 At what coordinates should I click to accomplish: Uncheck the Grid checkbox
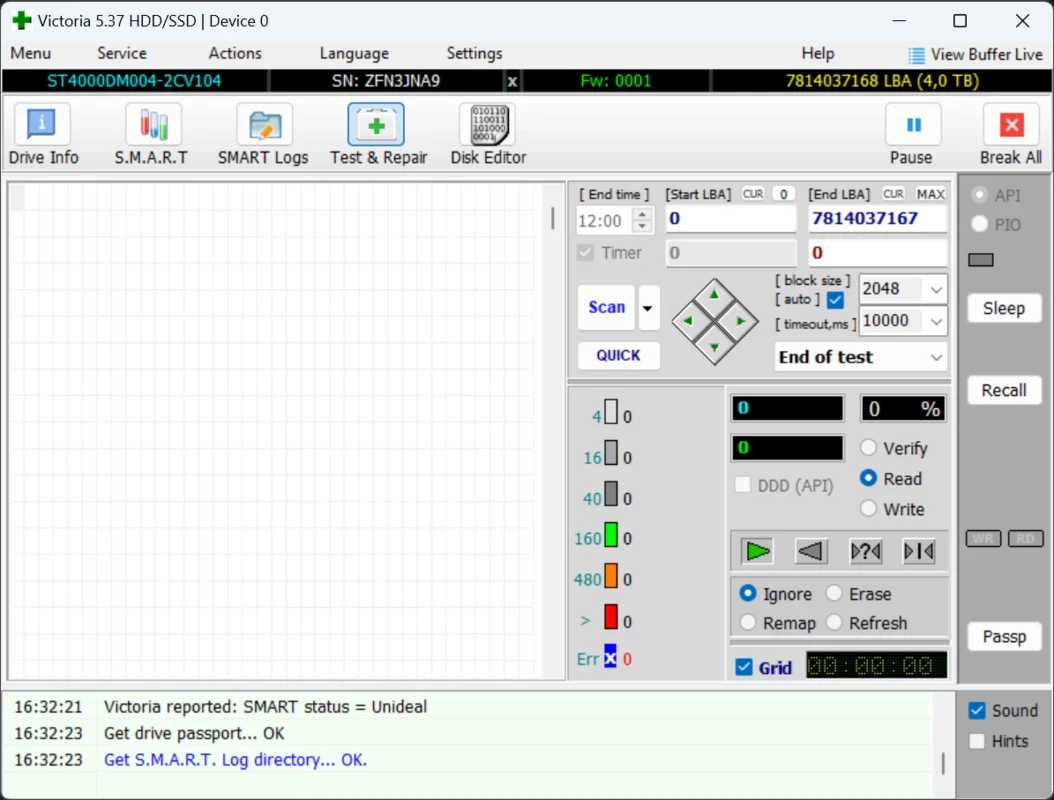[x=744, y=667]
